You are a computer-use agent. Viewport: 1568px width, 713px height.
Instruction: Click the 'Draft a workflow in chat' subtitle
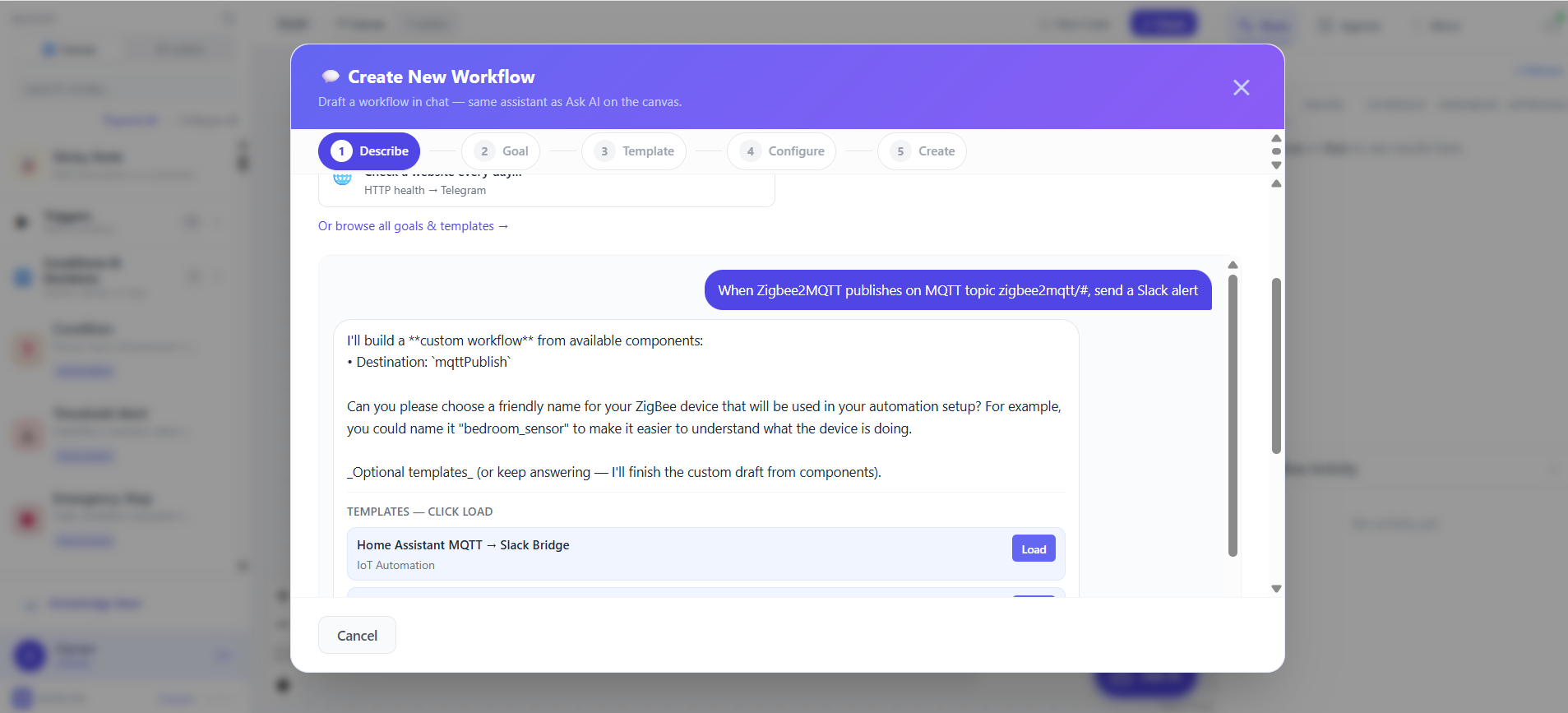[500, 102]
